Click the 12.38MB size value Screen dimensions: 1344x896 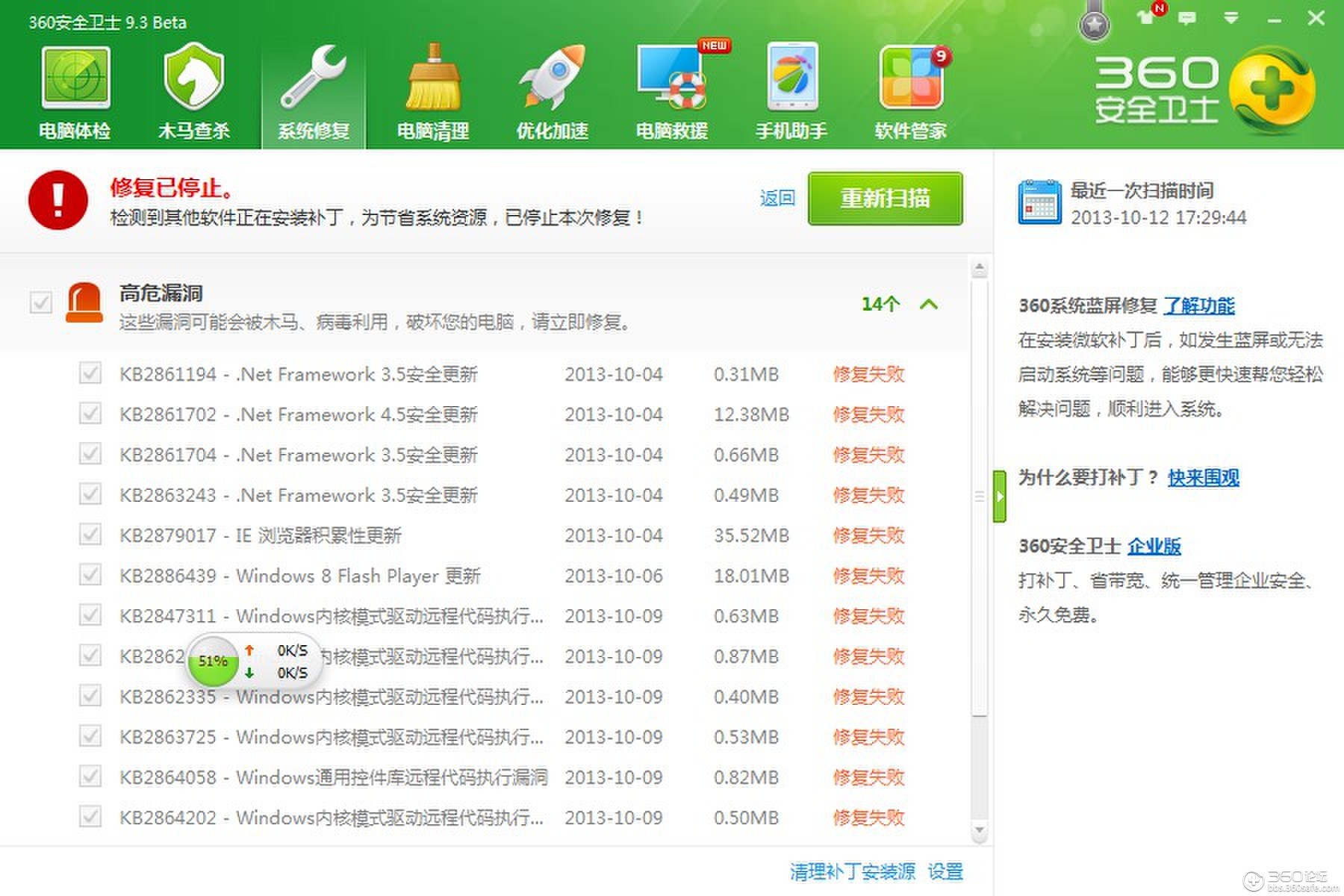(751, 414)
